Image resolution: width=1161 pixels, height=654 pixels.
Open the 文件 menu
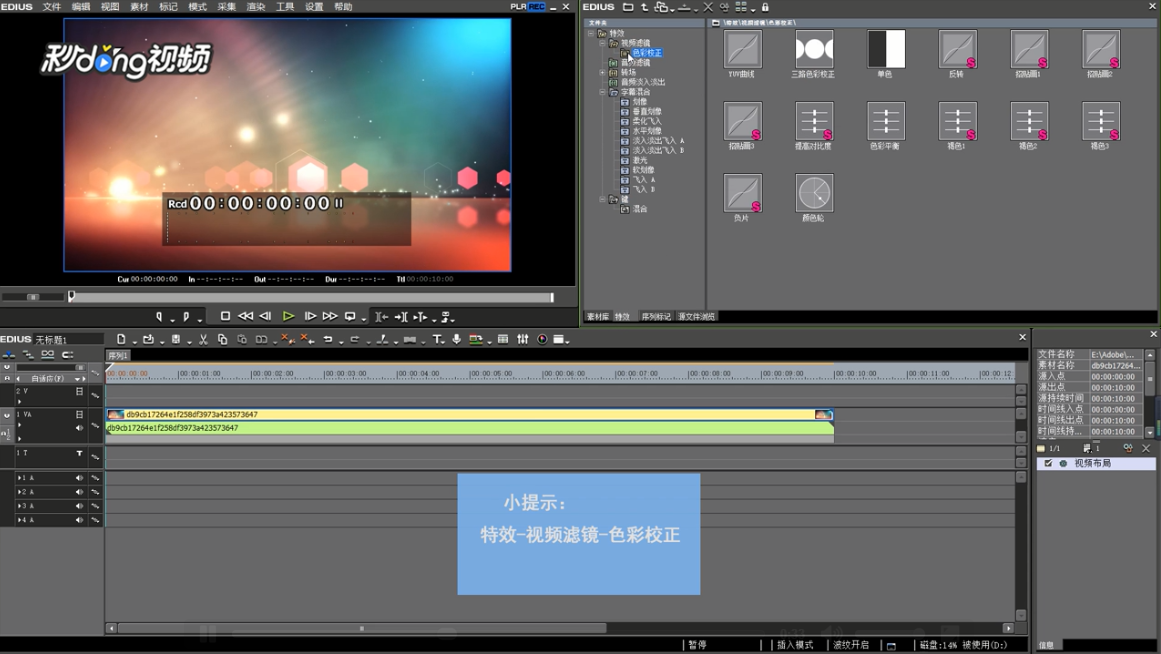(52, 7)
